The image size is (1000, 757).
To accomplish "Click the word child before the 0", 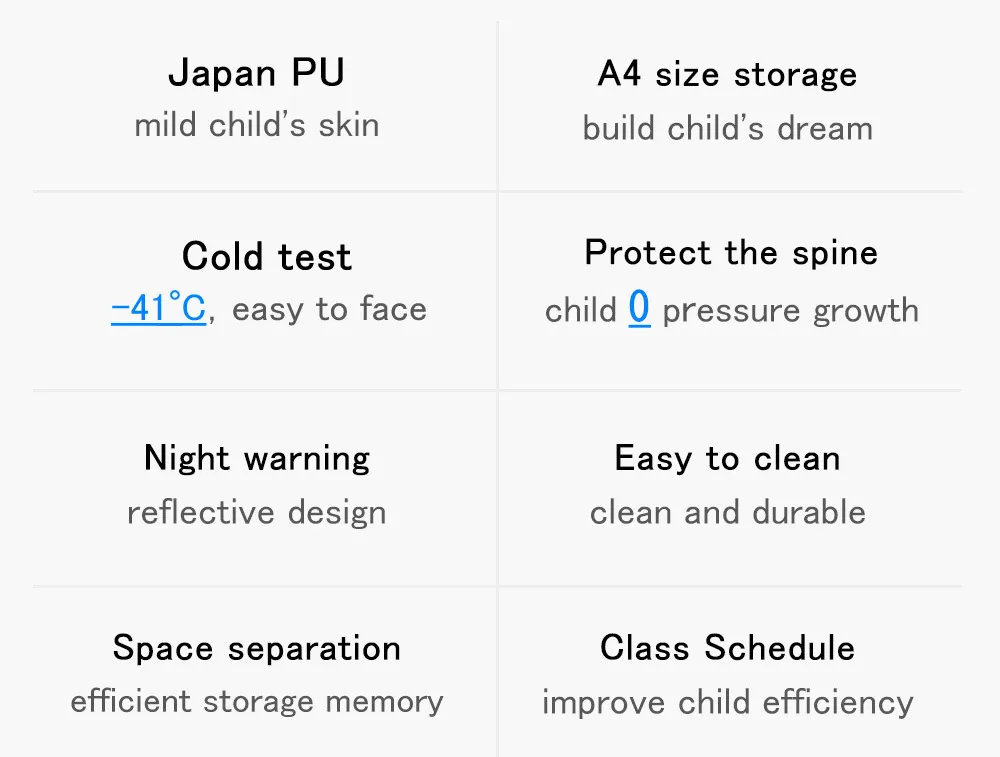I will point(581,310).
